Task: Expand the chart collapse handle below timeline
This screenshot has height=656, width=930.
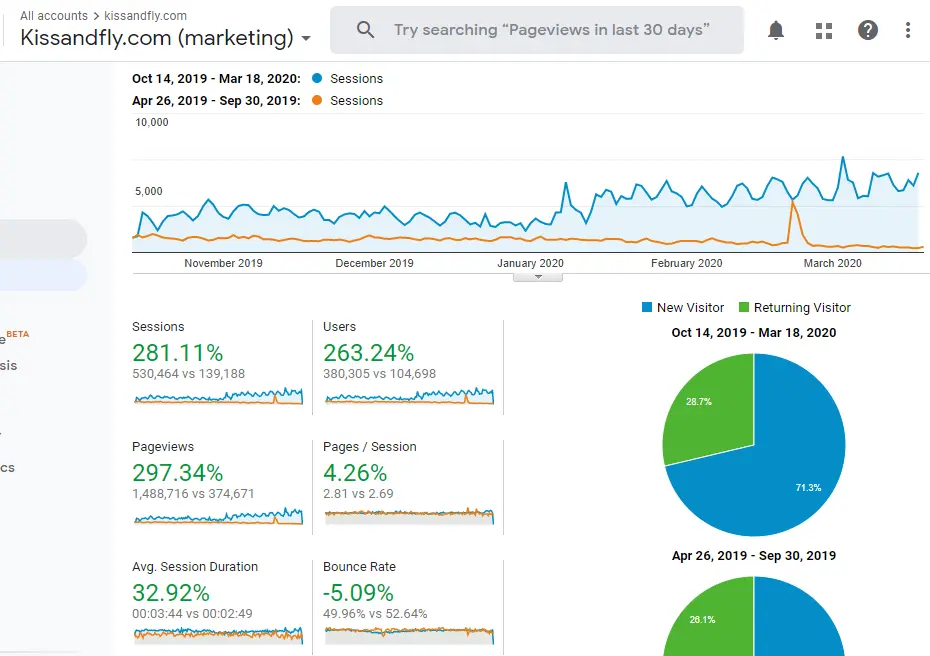Action: tap(538, 277)
